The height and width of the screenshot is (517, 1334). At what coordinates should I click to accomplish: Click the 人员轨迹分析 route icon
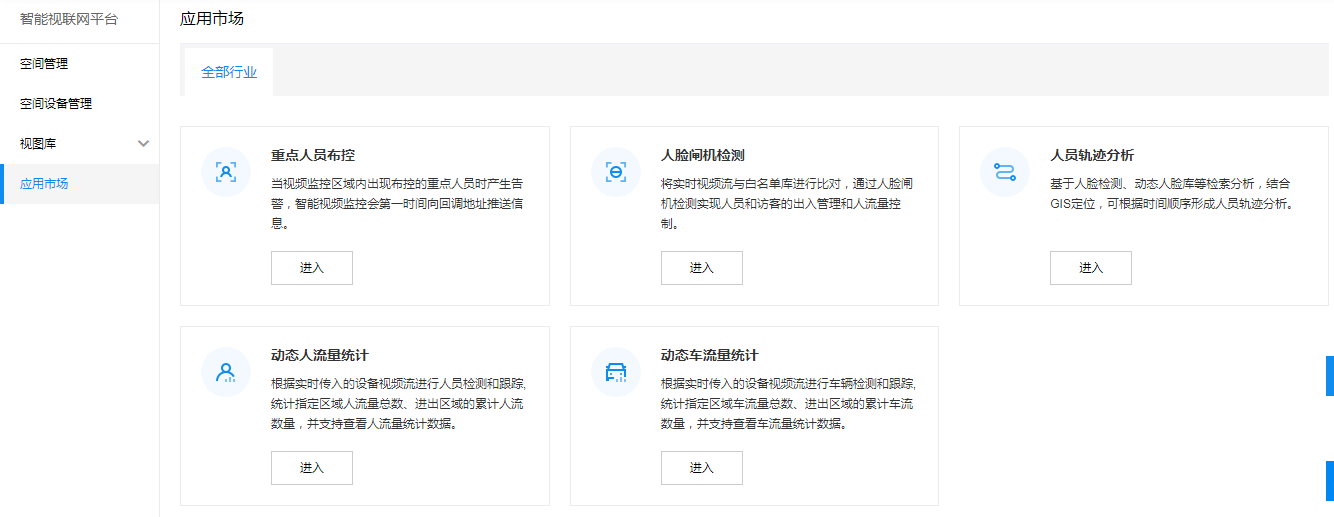1005,172
